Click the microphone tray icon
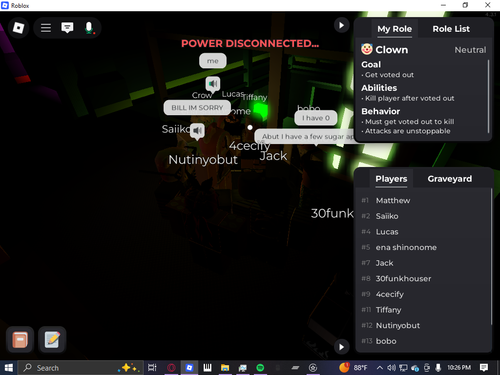 pos(438,368)
